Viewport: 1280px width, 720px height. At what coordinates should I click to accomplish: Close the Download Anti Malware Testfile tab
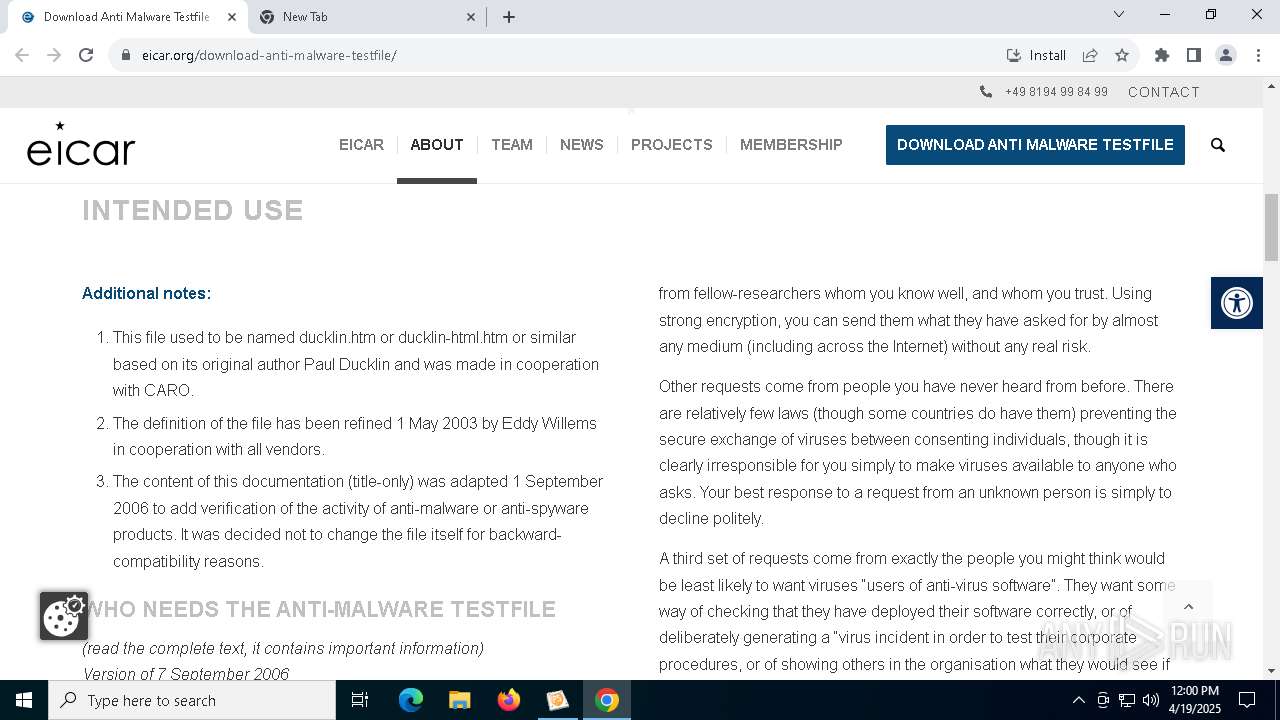coord(232,17)
